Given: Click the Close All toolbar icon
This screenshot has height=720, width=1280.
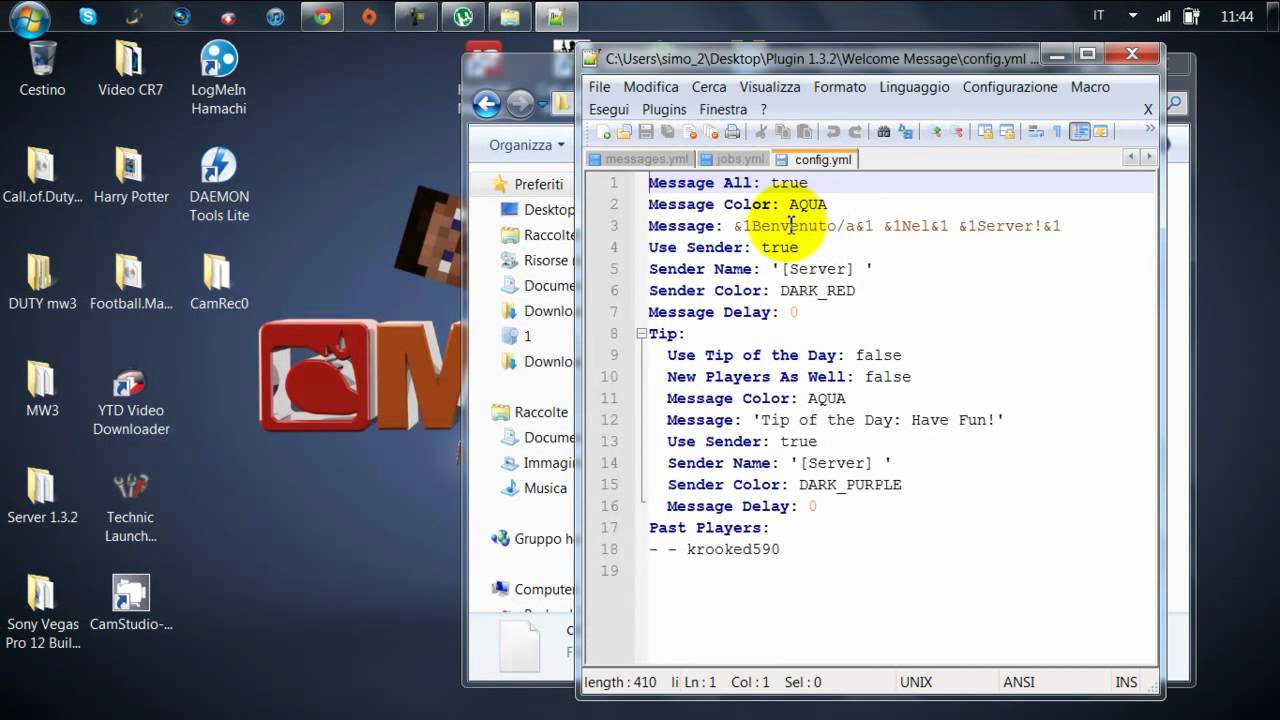Looking at the screenshot, I should click(x=711, y=132).
